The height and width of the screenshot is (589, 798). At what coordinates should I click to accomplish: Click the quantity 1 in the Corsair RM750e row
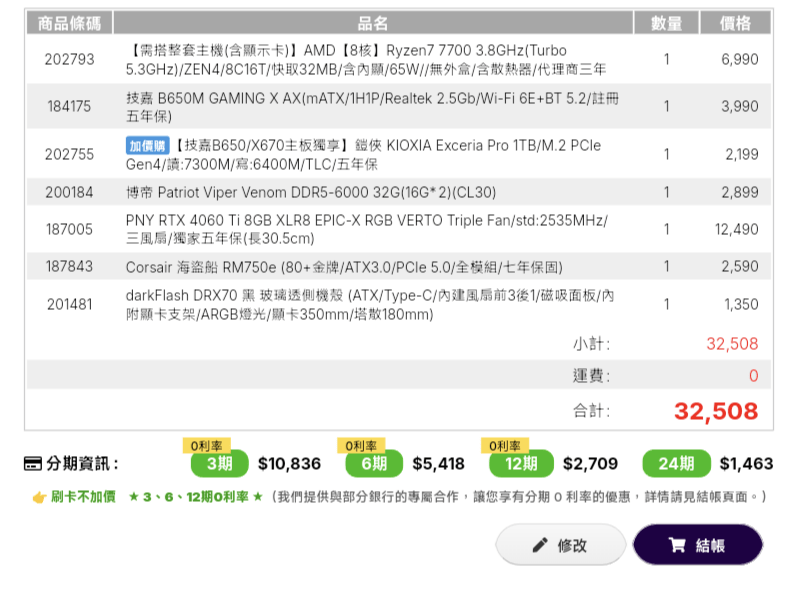coord(666,266)
